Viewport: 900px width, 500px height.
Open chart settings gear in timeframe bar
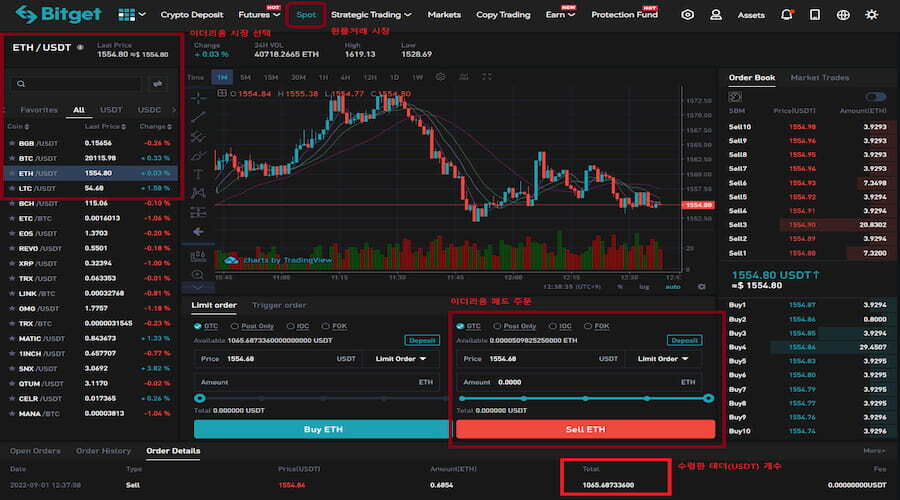click(440, 77)
